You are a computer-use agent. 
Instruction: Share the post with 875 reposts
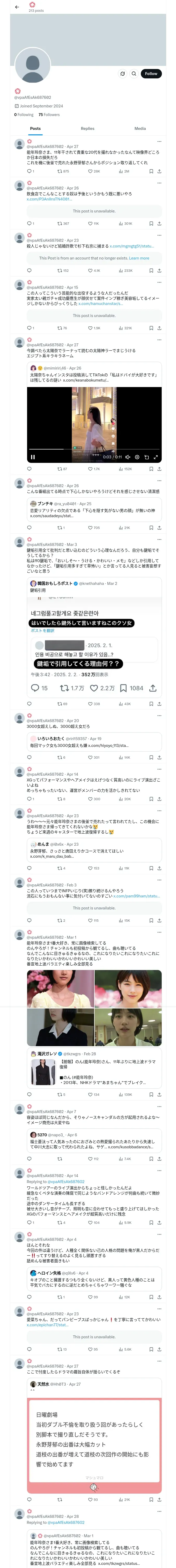pos(159,171)
